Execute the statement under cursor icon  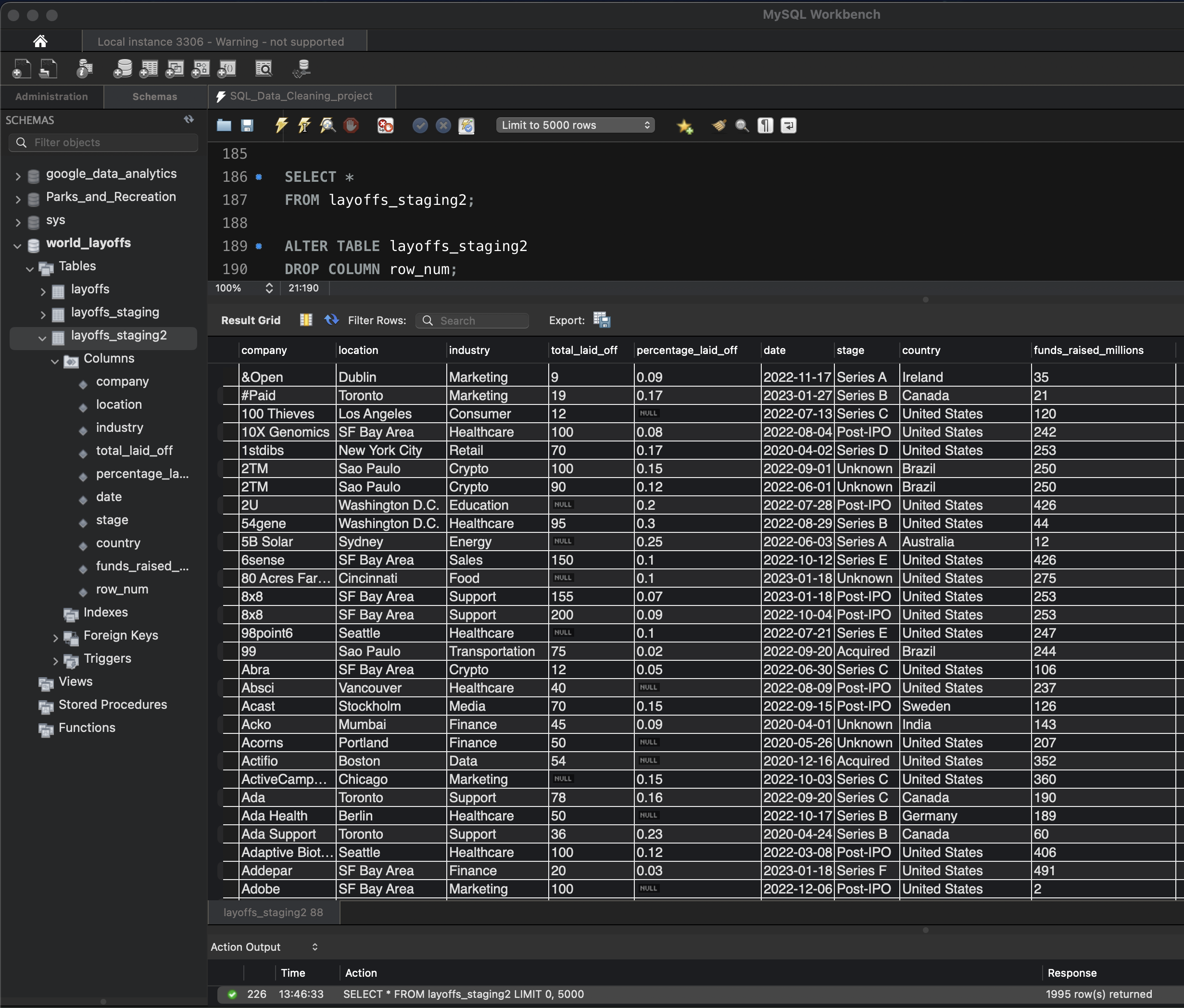tap(304, 126)
